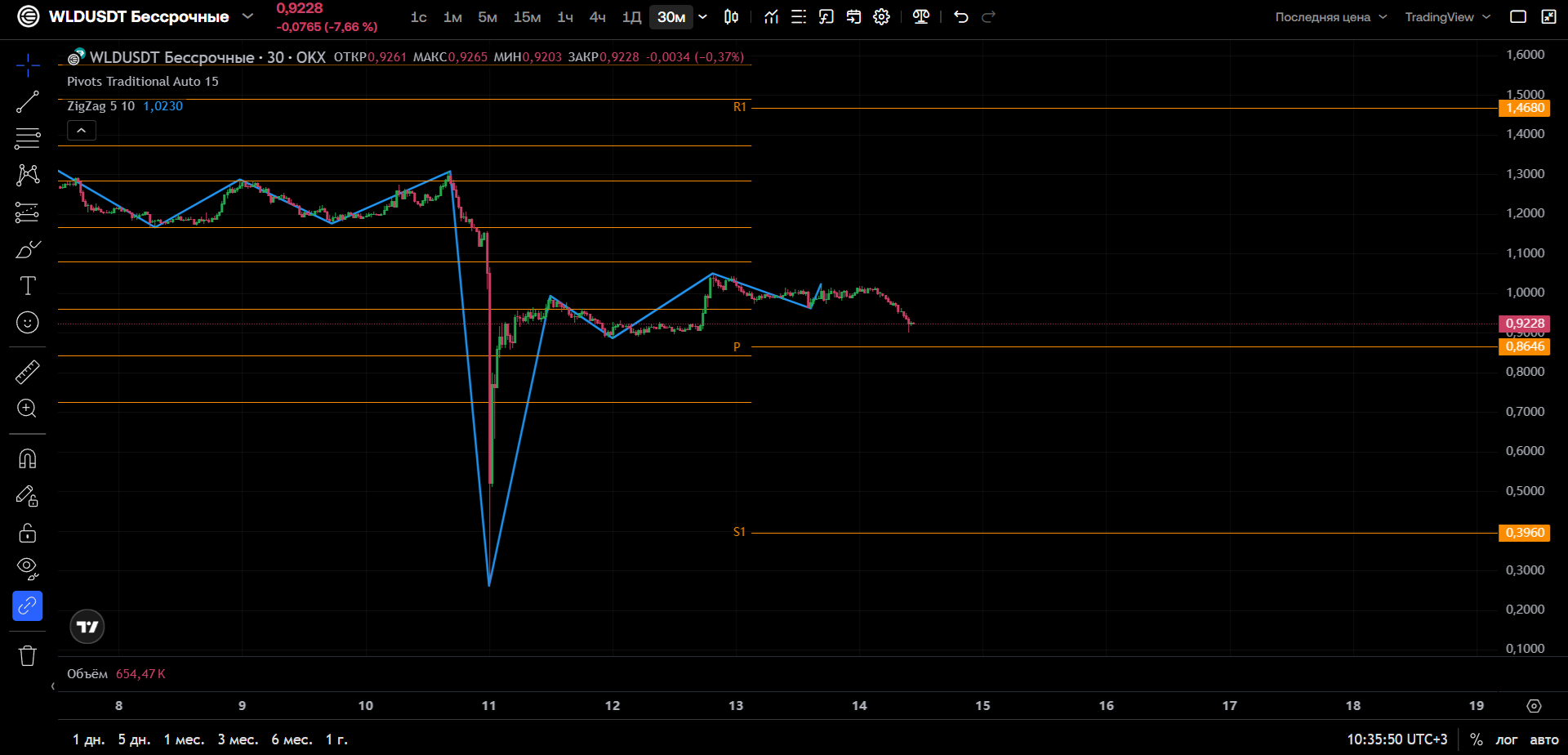Select the 4ч timeframe
The height and width of the screenshot is (755, 1568).
(598, 17)
